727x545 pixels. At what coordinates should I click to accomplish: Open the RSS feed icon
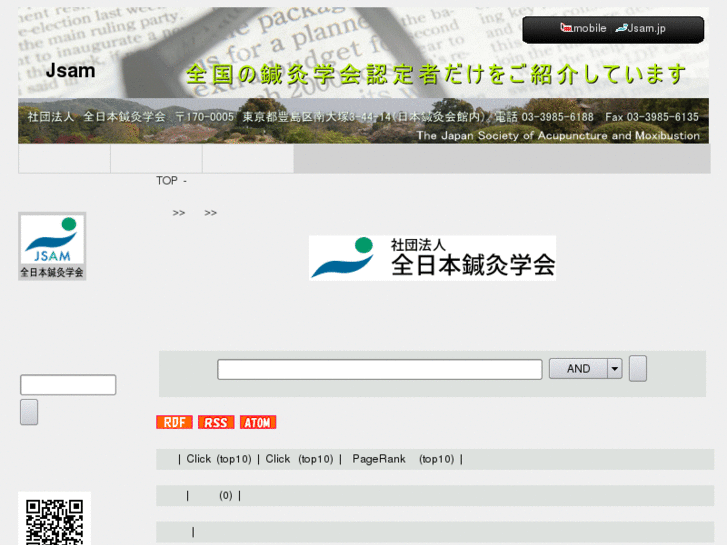[216, 422]
